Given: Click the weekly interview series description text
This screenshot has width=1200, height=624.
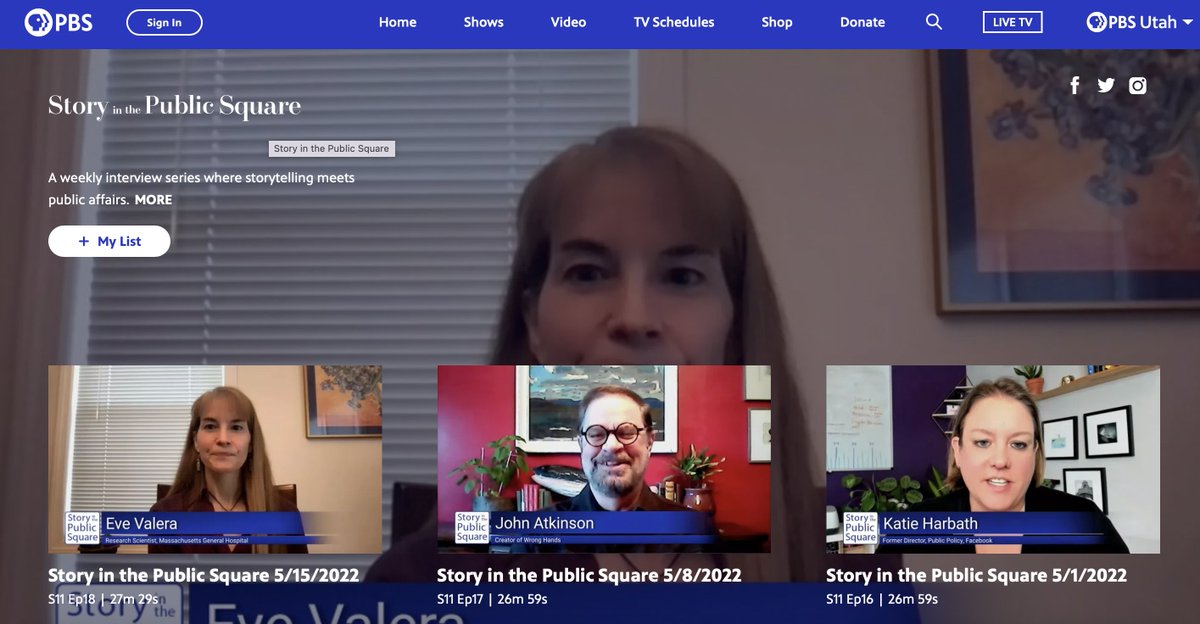Looking at the screenshot, I should point(201,189).
